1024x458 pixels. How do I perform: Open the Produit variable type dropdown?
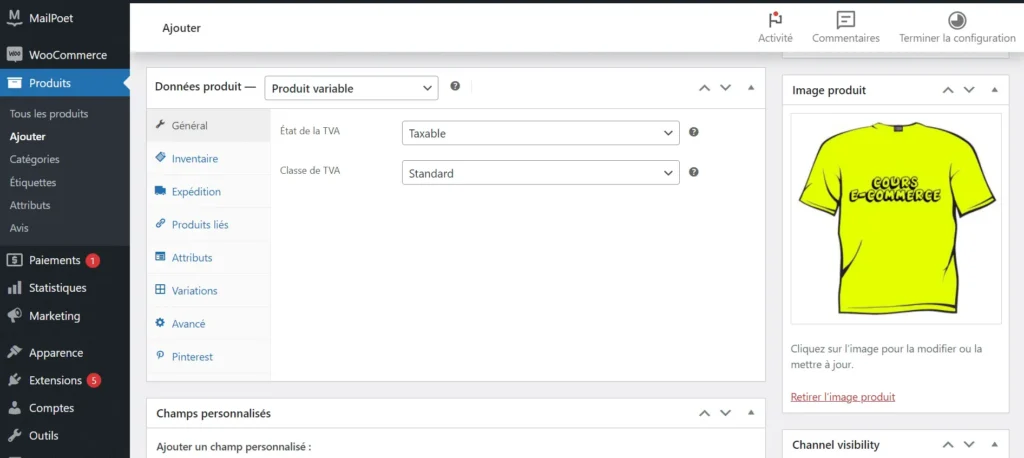(x=351, y=88)
